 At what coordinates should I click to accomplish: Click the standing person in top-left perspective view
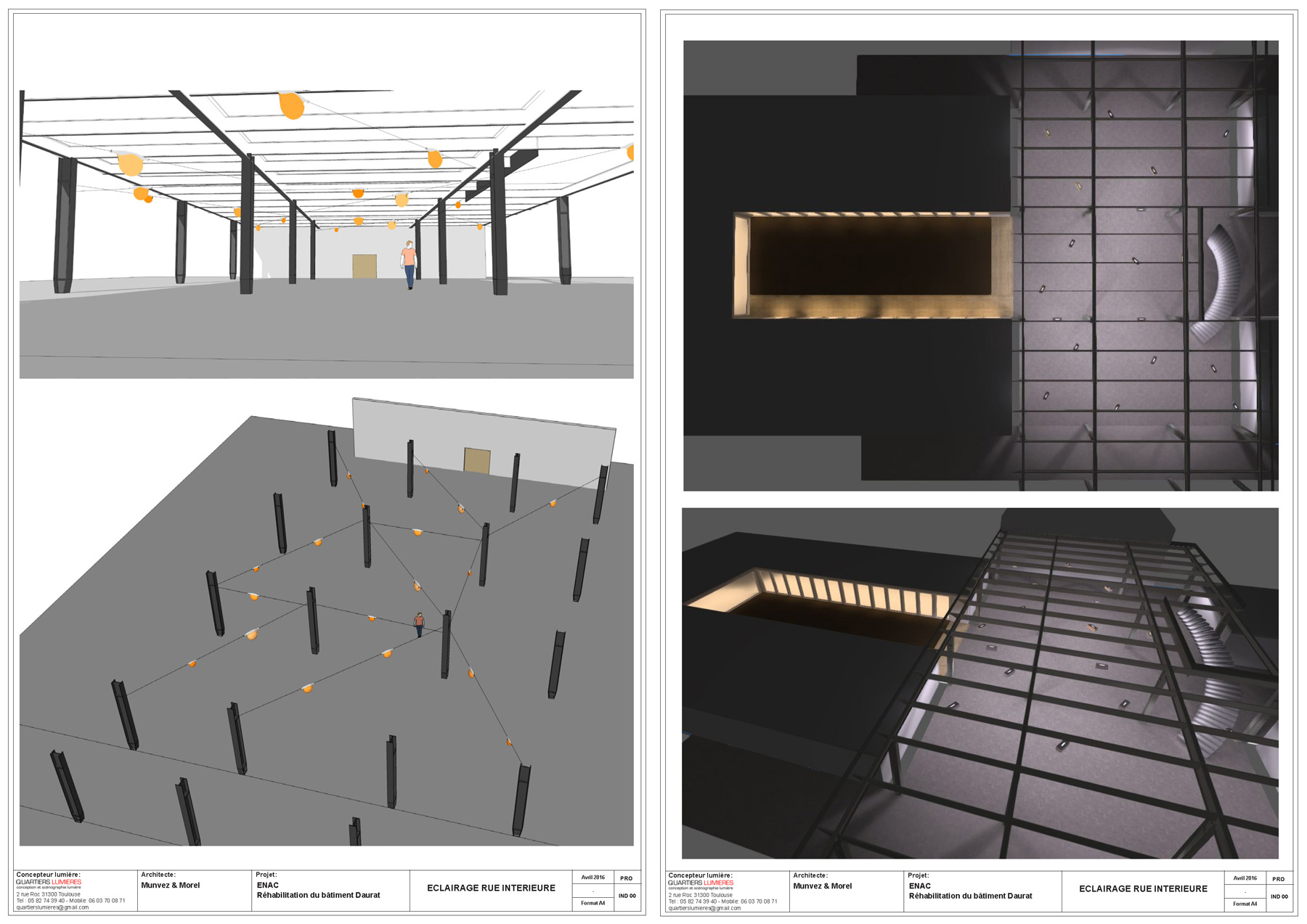point(410,264)
